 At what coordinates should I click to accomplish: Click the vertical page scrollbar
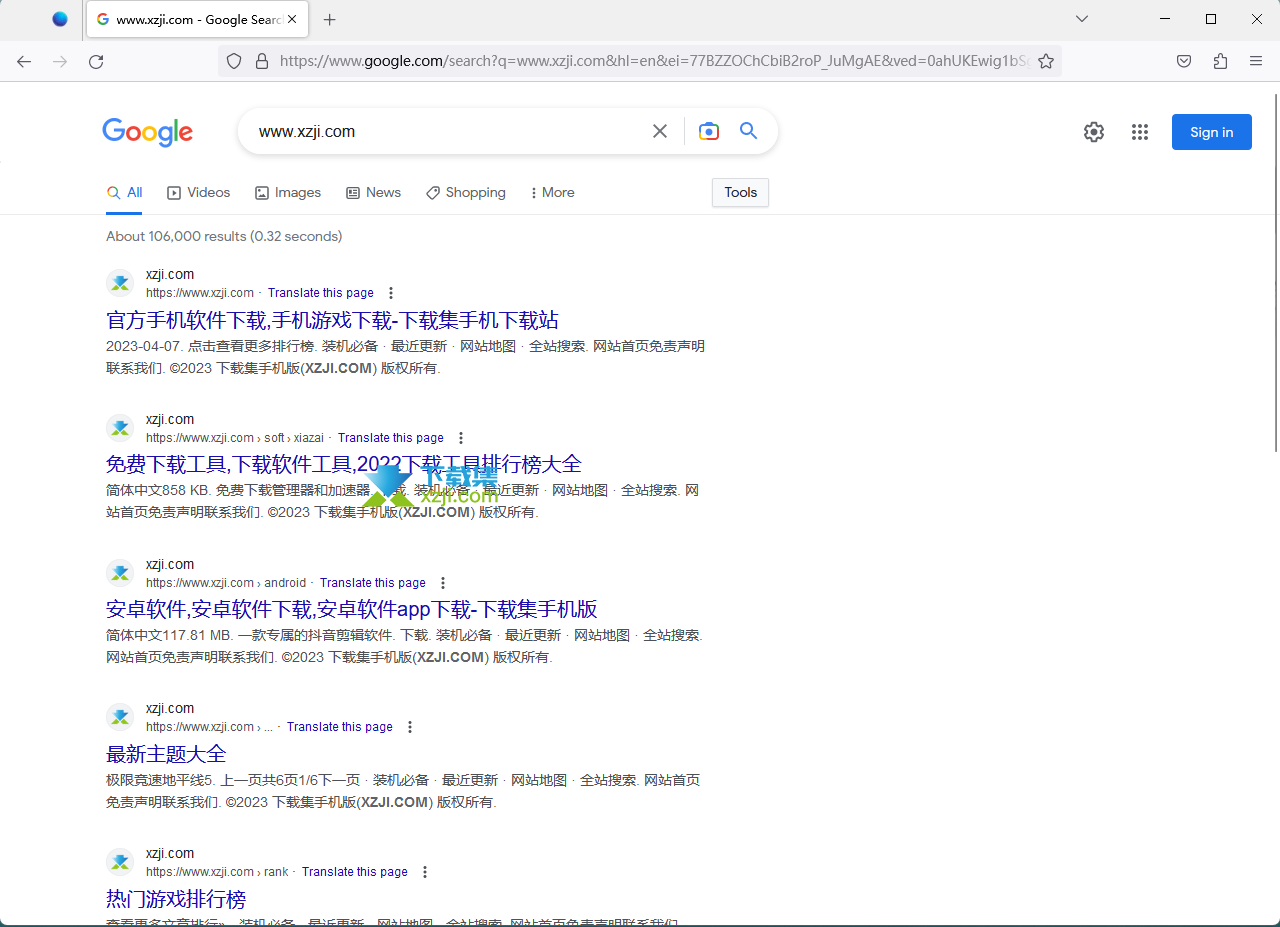[x=1275, y=272]
